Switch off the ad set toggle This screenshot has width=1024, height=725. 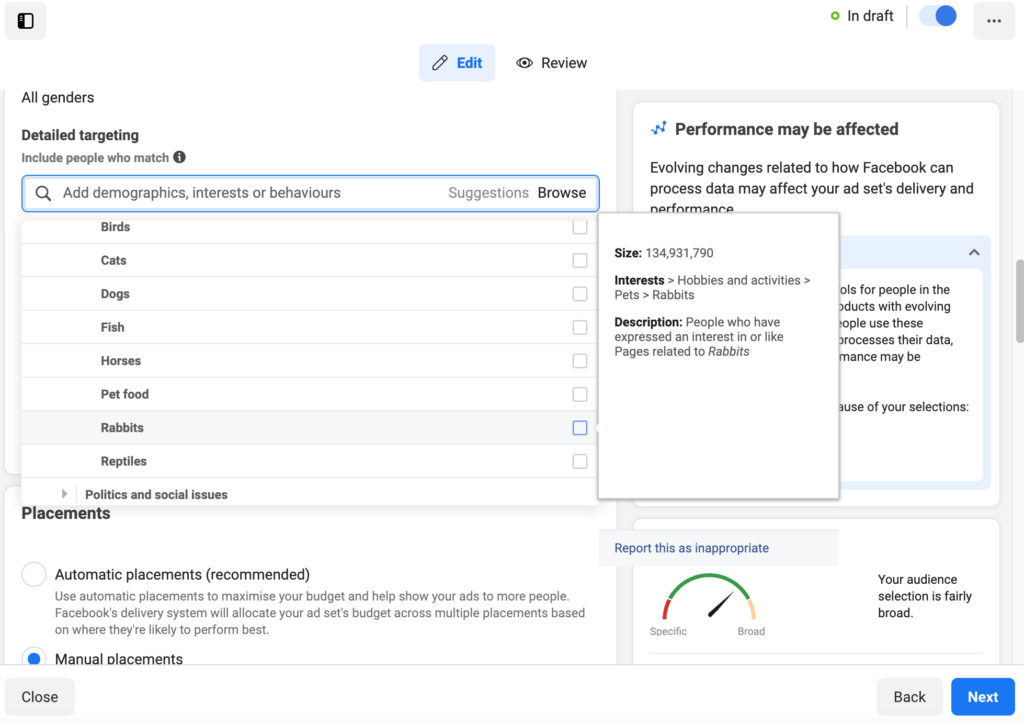tap(938, 16)
